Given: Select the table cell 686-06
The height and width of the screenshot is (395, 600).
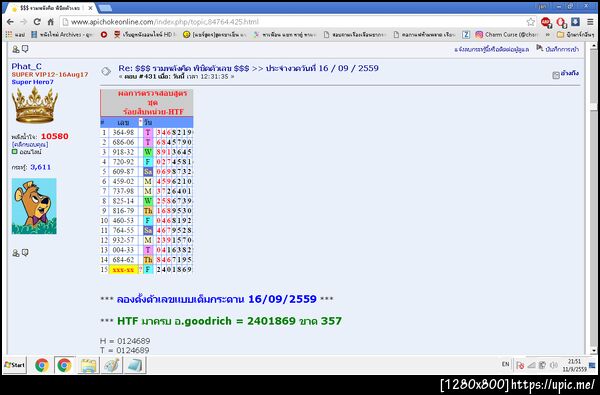Looking at the screenshot, I should pyautogui.click(x=123, y=142).
